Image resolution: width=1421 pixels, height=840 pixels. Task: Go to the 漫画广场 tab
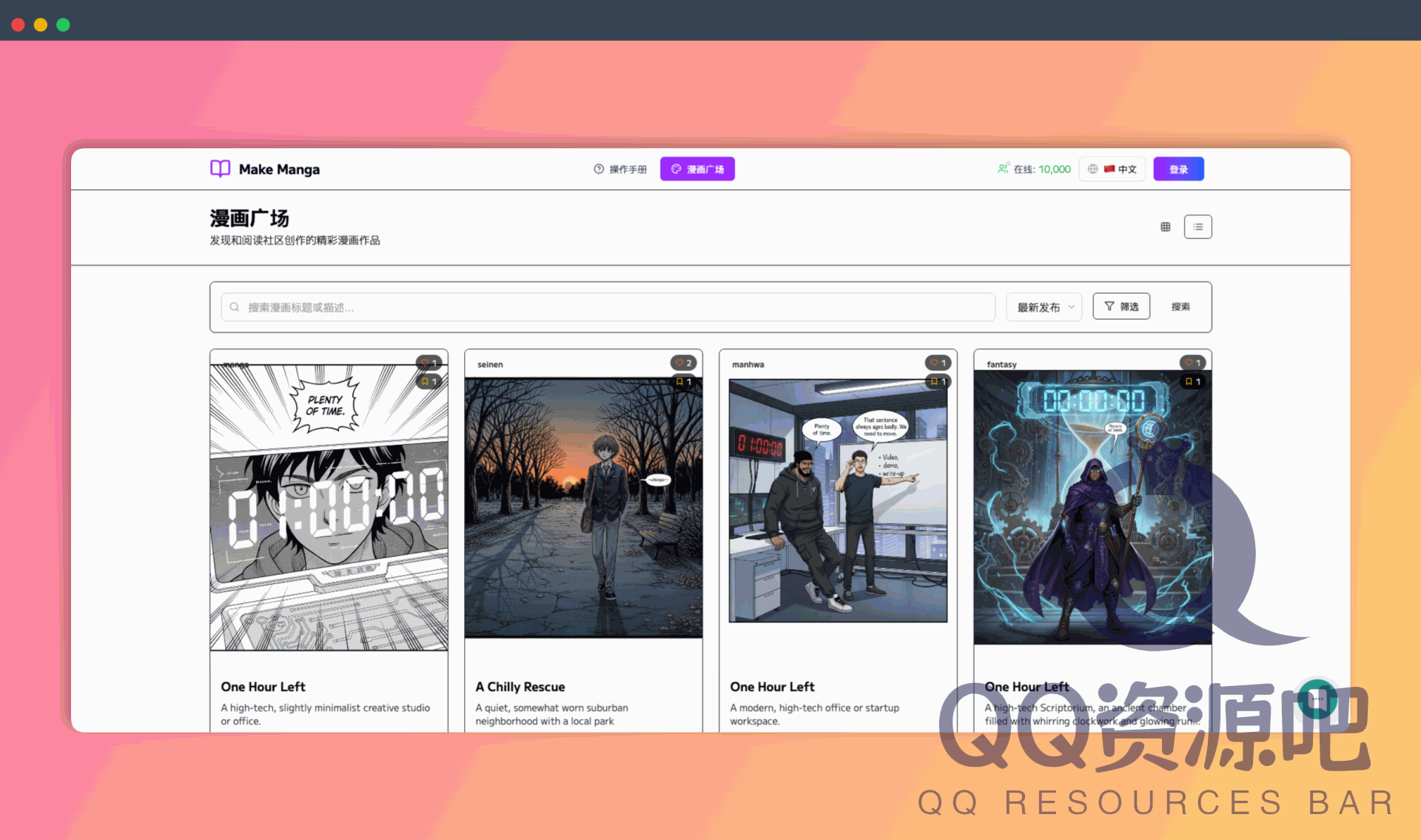point(697,169)
